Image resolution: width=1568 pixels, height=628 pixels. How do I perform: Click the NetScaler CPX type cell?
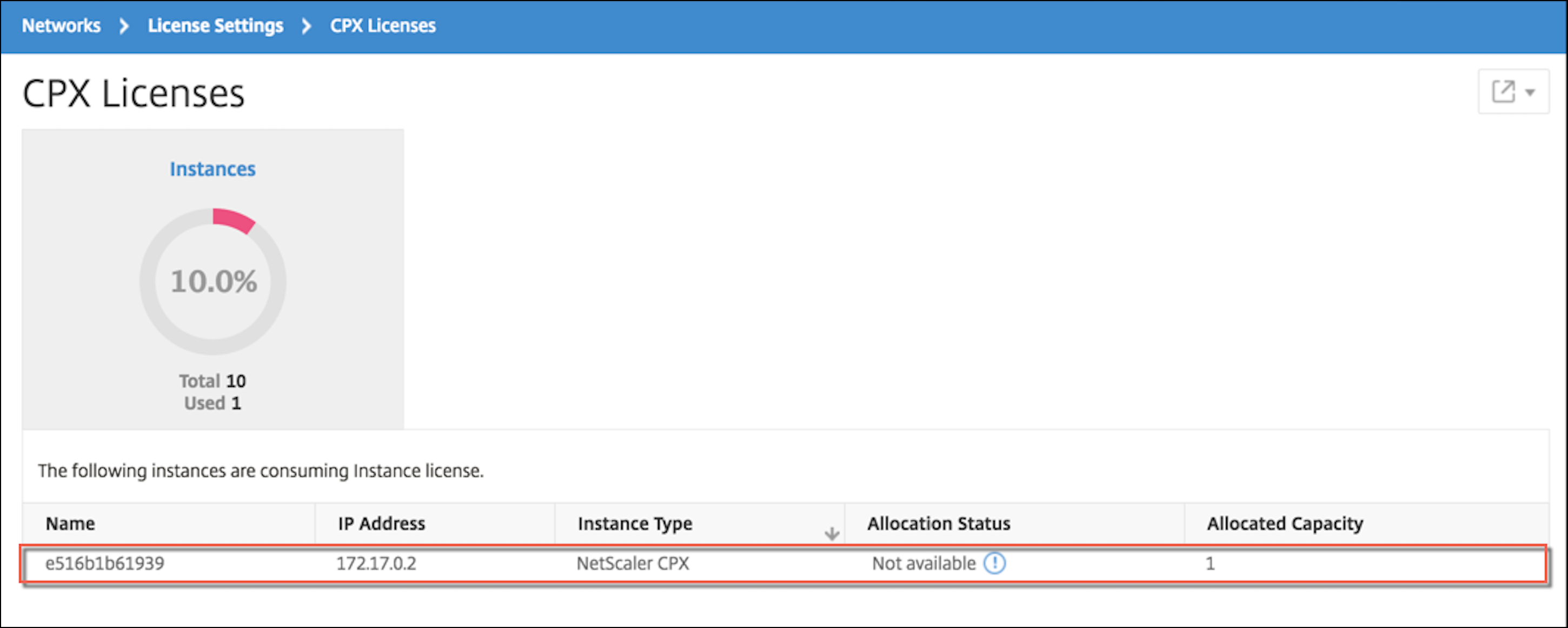(x=633, y=564)
